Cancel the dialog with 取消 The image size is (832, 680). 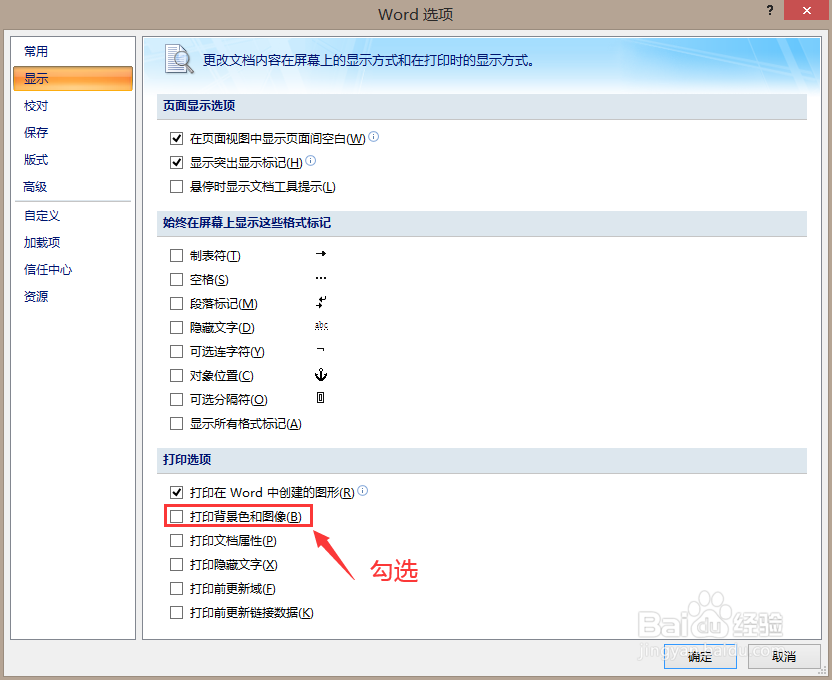point(784,657)
